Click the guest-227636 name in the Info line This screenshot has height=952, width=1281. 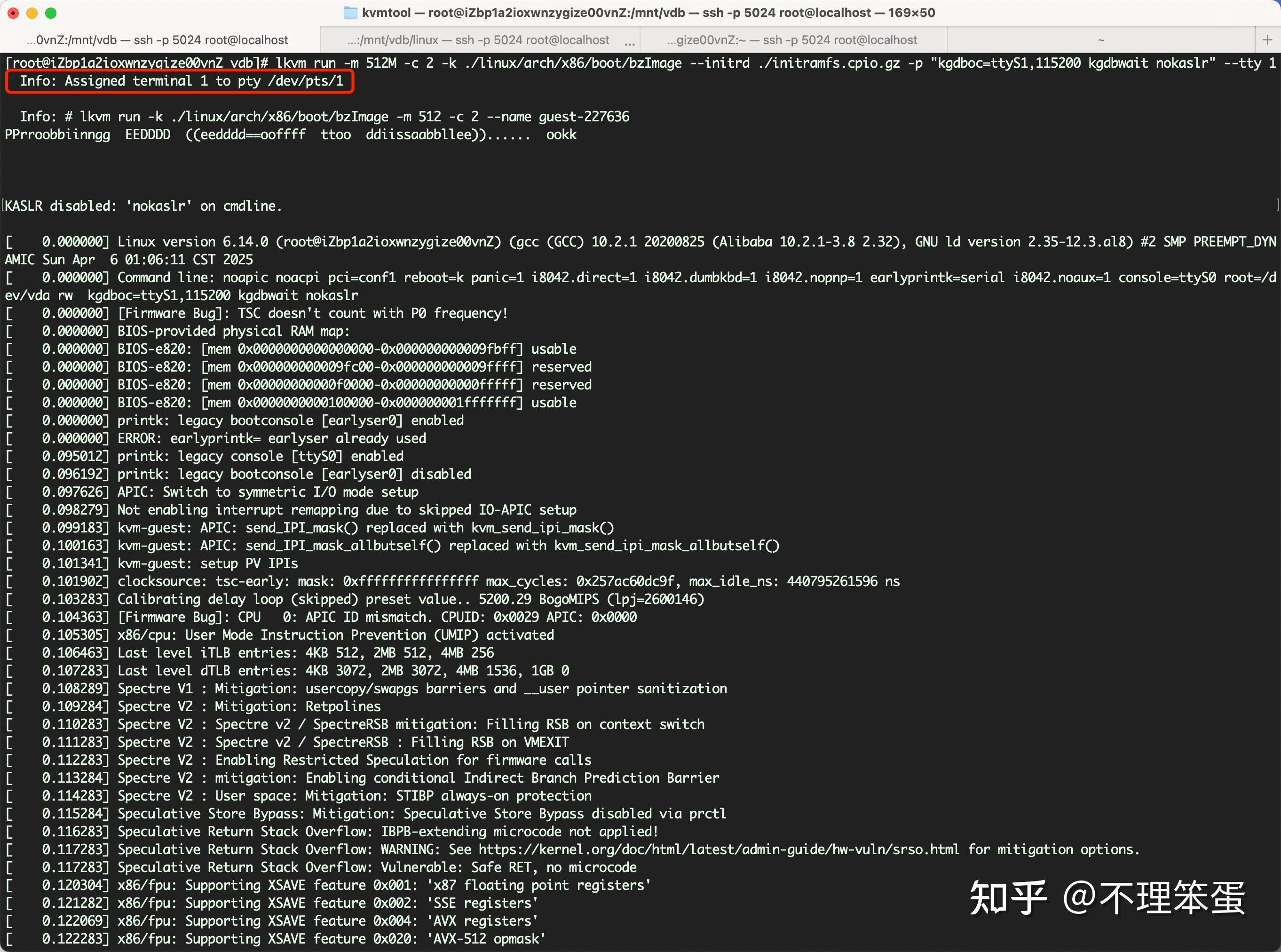click(584, 116)
